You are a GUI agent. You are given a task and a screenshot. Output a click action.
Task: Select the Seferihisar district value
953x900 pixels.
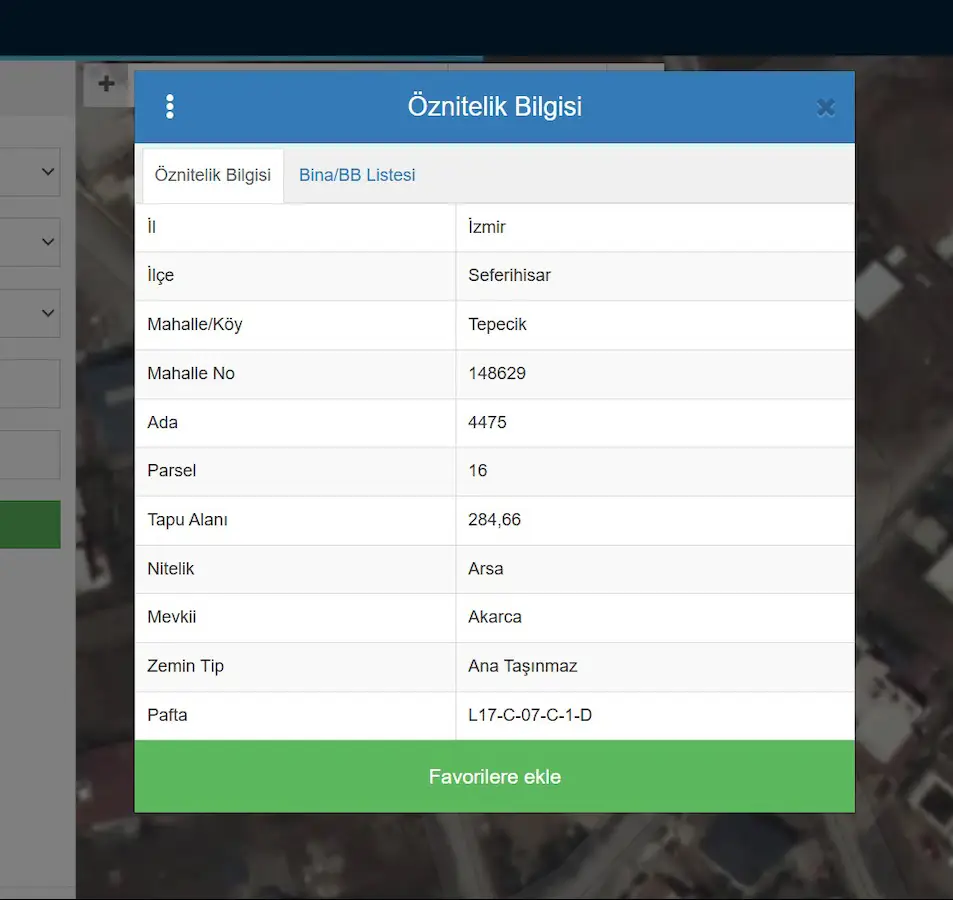[509, 275]
